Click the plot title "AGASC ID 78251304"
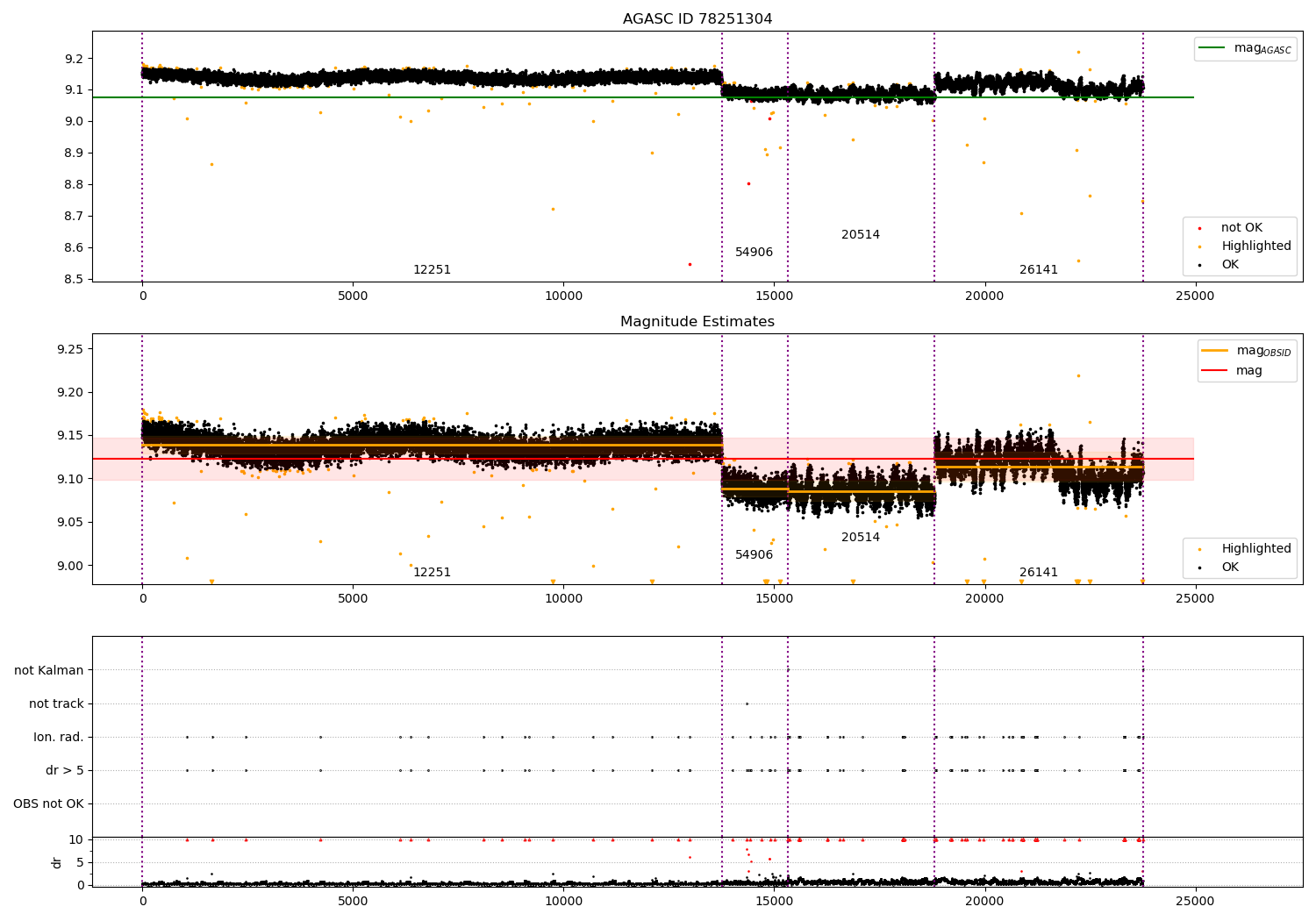The height and width of the screenshot is (921, 1316). tap(697, 19)
